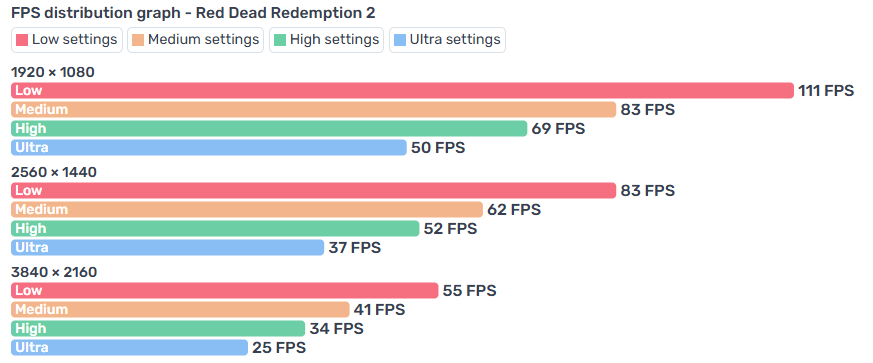Select the 4K Medium bar showing 41 FPS
Viewport: 873px width, 363px height.
180,310
